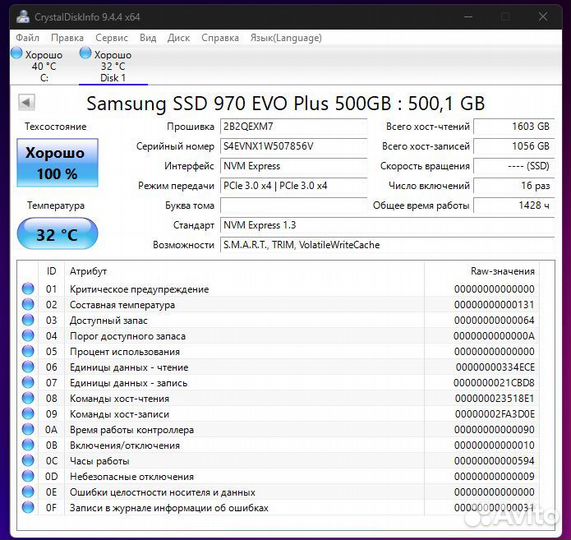Click status orb for Порог доступного запаса row
This screenshot has width=571, height=540.
[28, 336]
